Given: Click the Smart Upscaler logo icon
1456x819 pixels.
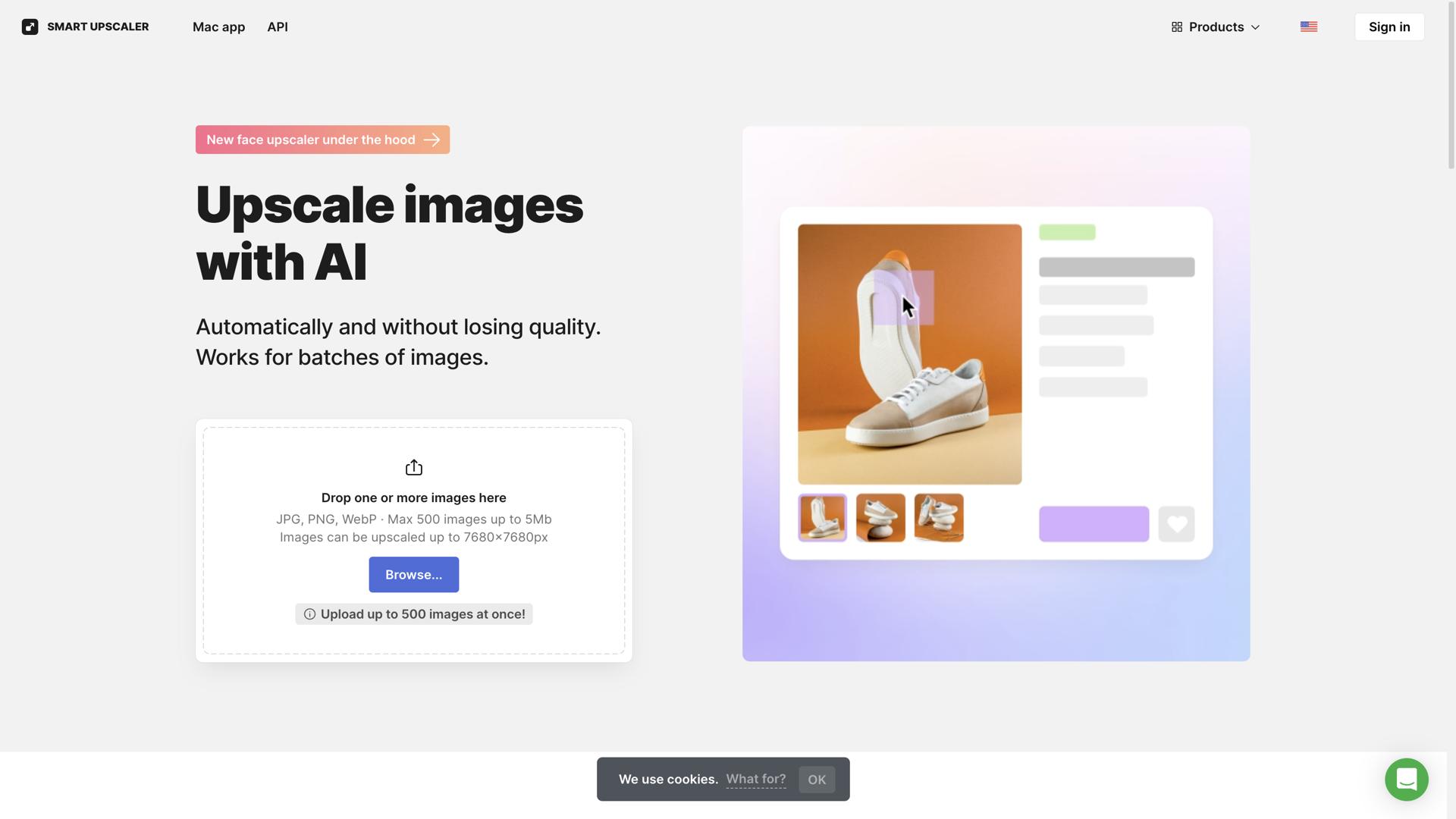Looking at the screenshot, I should [30, 27].
